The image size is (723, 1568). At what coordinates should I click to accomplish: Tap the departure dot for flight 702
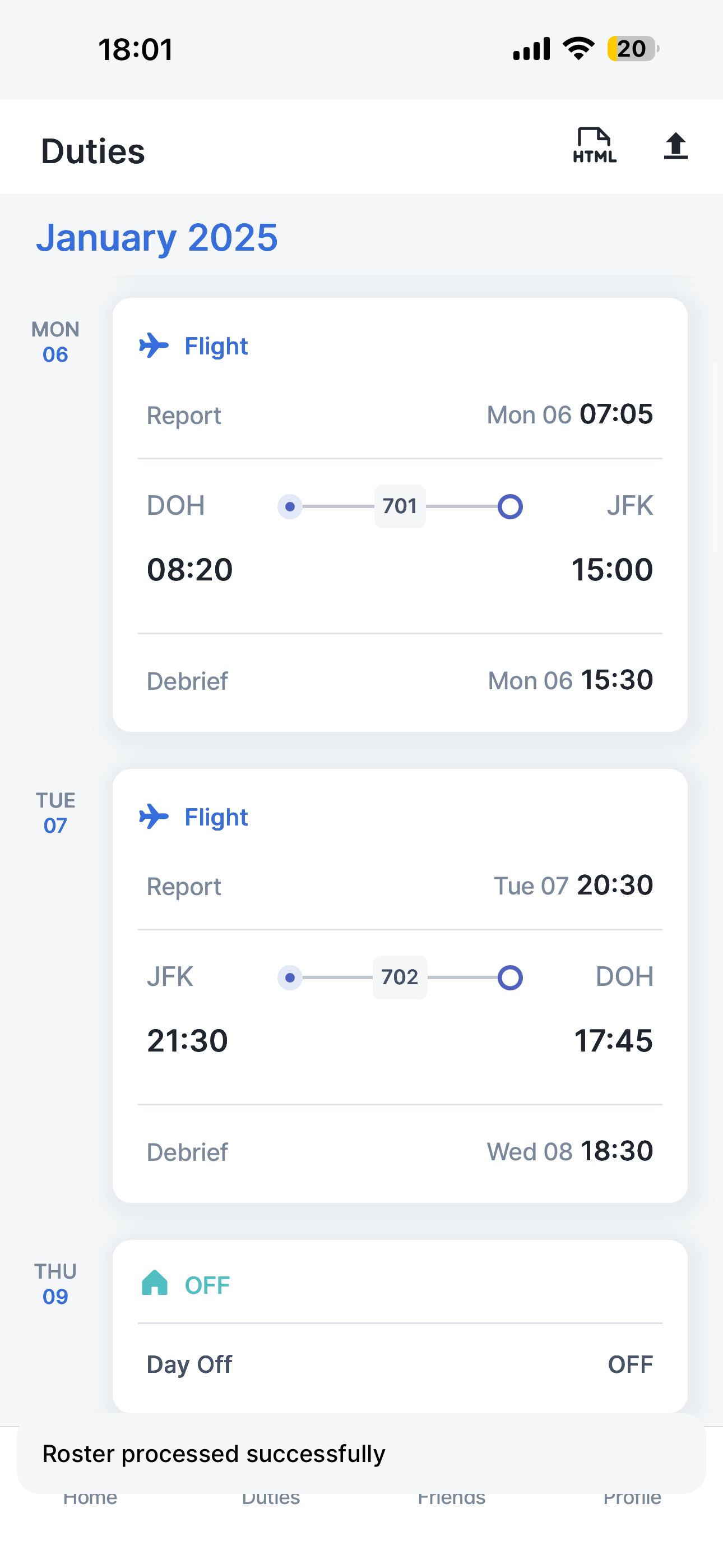pos(290,977)
